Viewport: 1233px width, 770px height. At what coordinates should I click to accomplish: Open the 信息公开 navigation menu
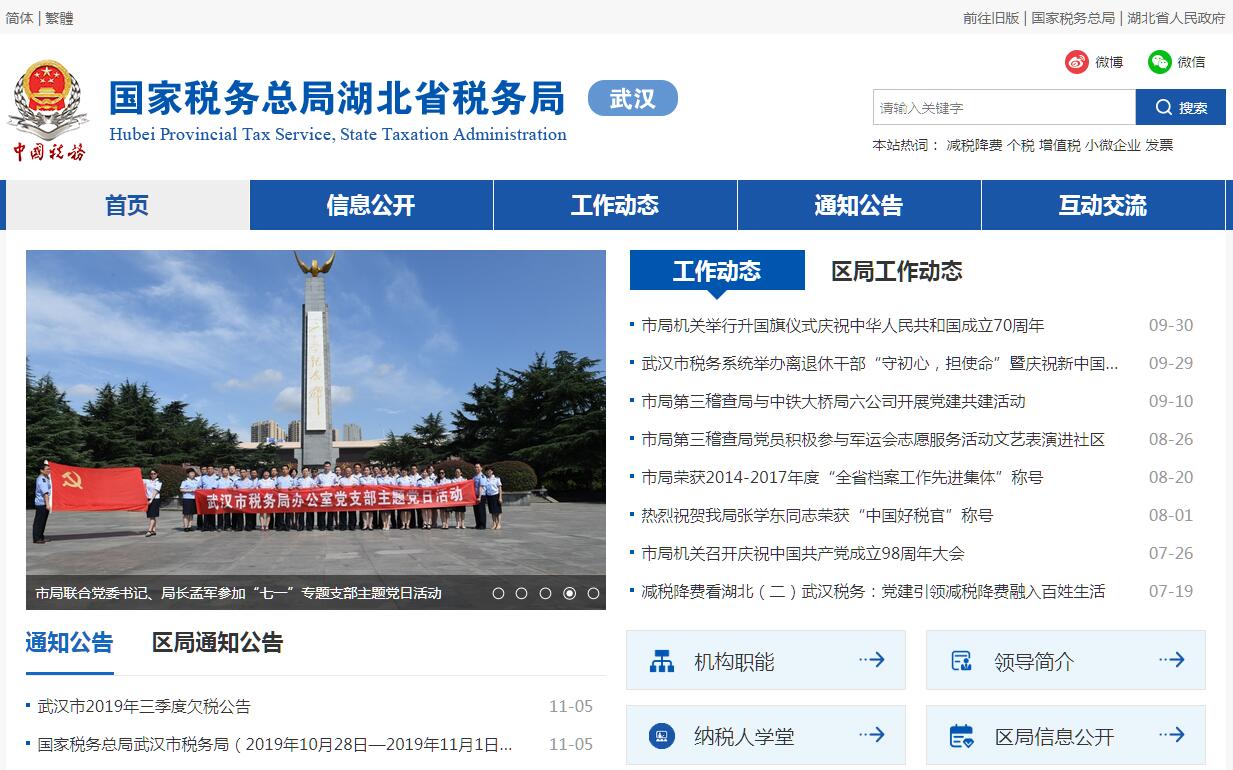pos(371,206)
